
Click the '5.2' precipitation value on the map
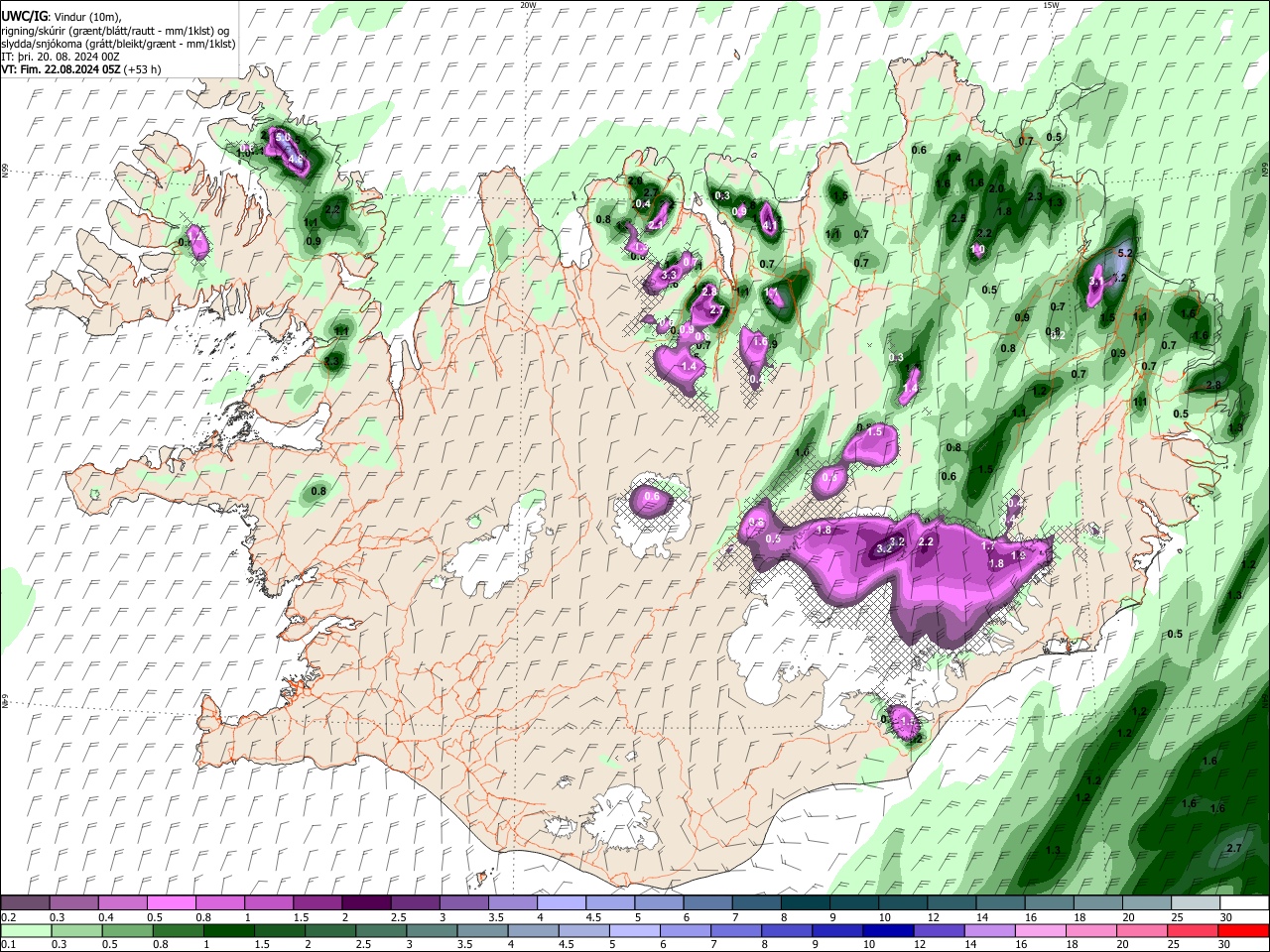click(1125, 254)
